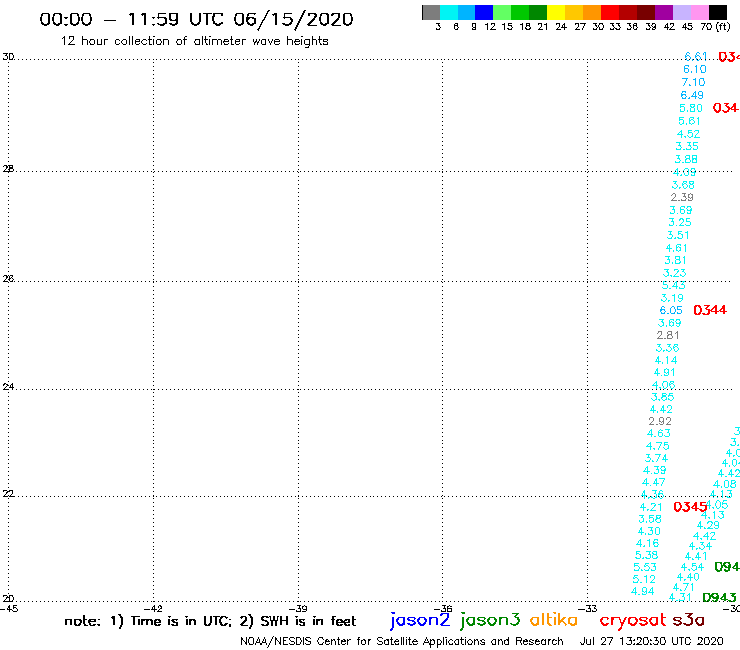Screen dimensions: 740x650
Task: Click the note about UTC time and SWH feet
Action: [210, 621]
